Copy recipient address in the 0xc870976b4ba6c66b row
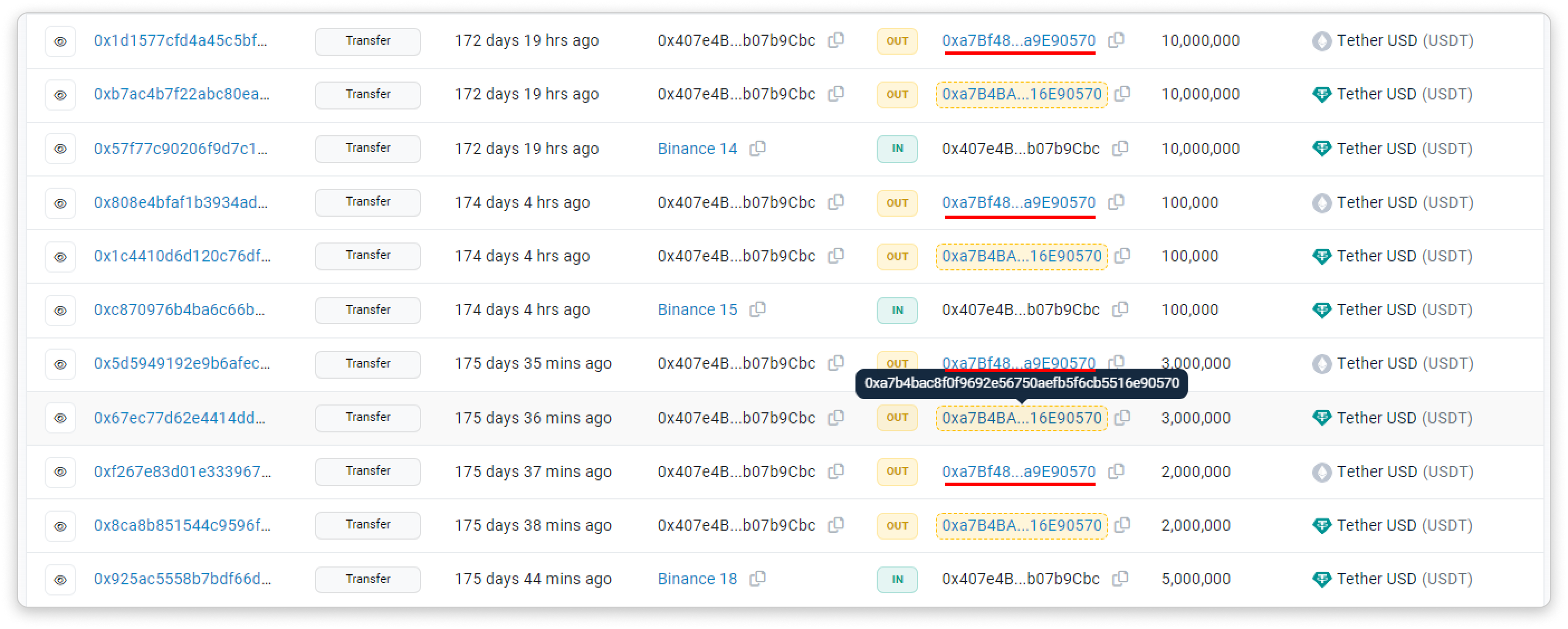Screen dimensions: 1568x629 [x=1121, y=309]
